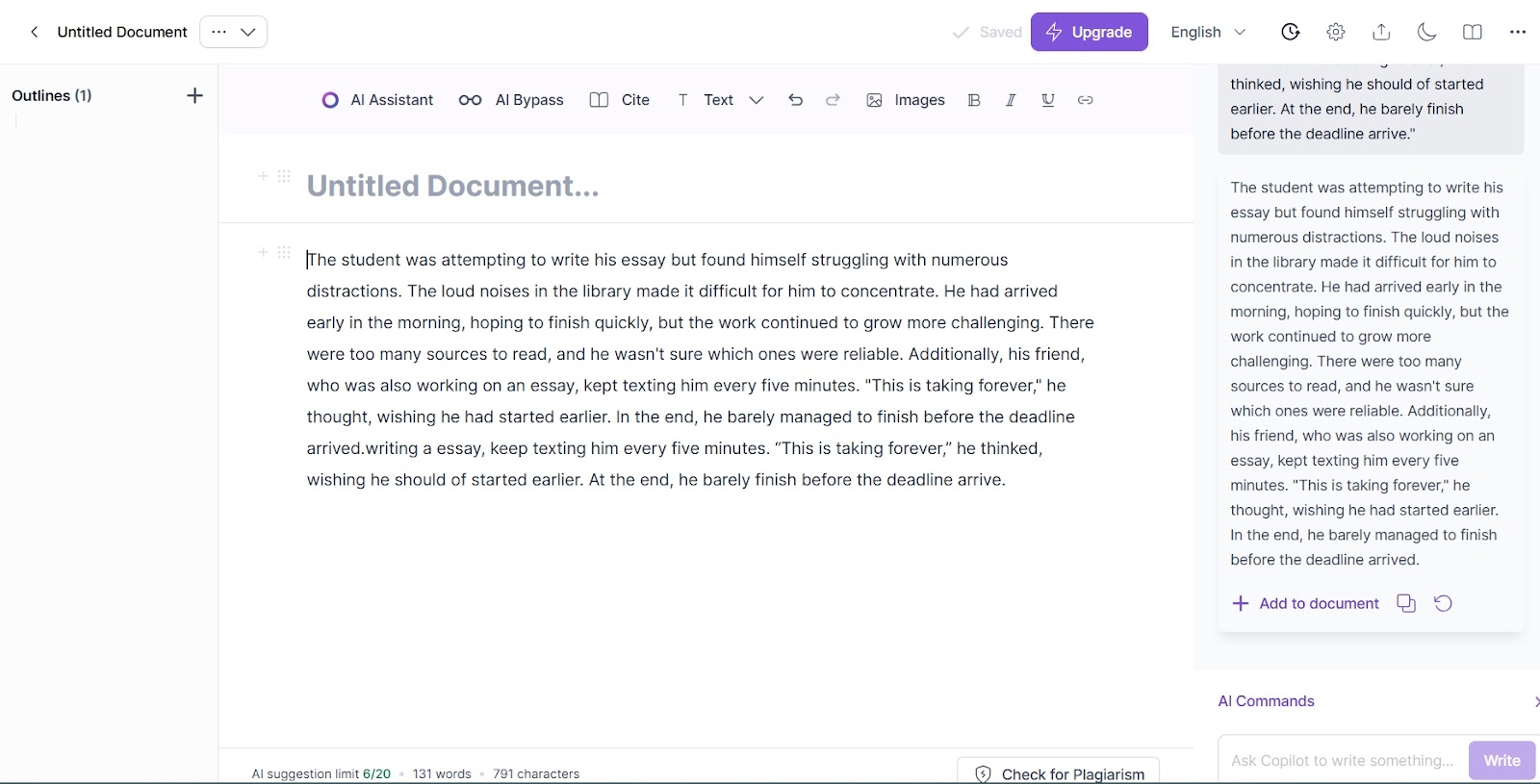
Task: Open the document options dropdown with ellipsis
Action: [x=233, y=32]
